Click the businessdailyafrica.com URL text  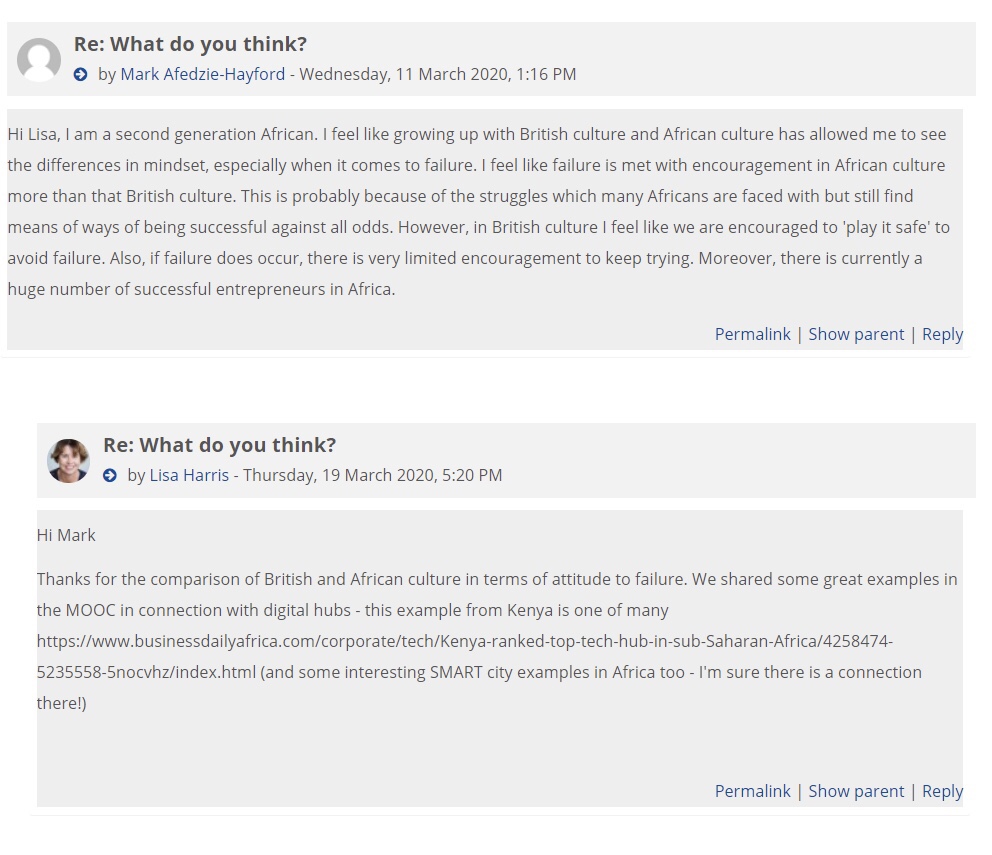click(464, 641)
